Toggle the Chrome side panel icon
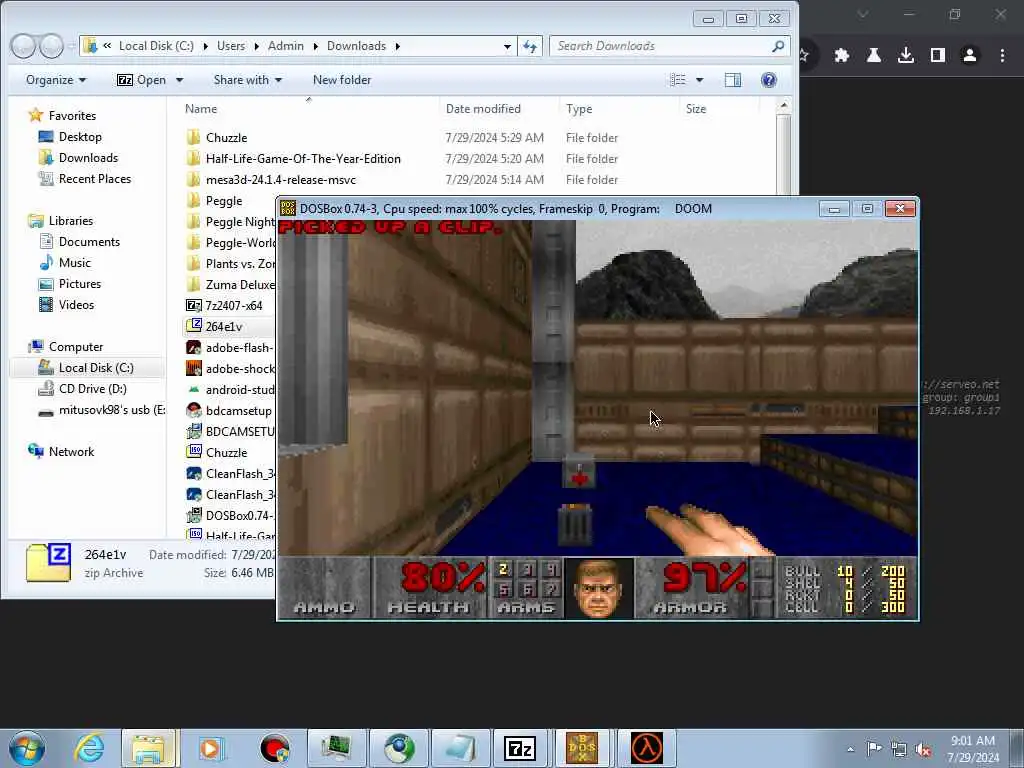This screenshot has height=768, width=1024. click(938, 56)
